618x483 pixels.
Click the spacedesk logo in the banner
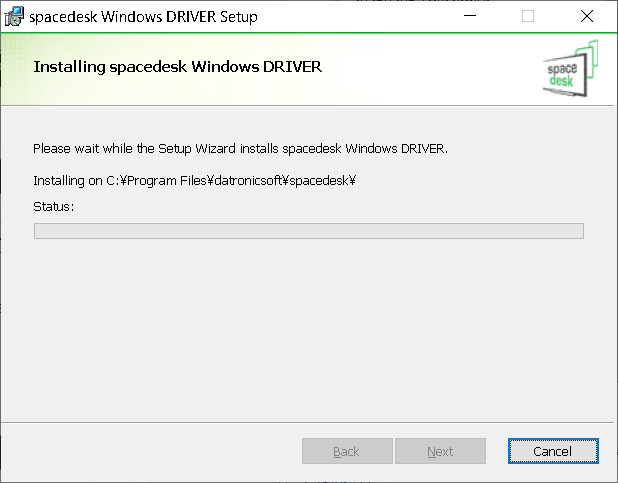point(567,68)
